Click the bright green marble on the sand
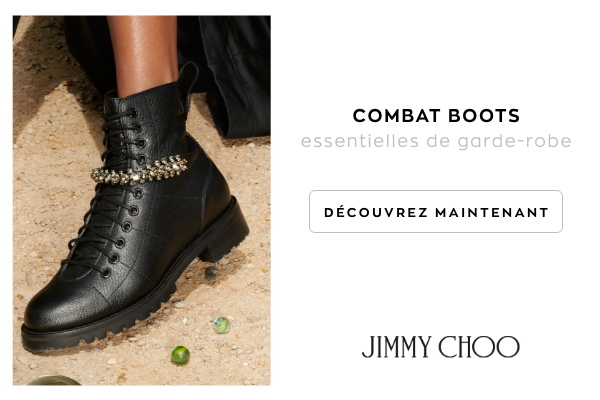Viewport: 600px width, 400px height. point(180,355)
